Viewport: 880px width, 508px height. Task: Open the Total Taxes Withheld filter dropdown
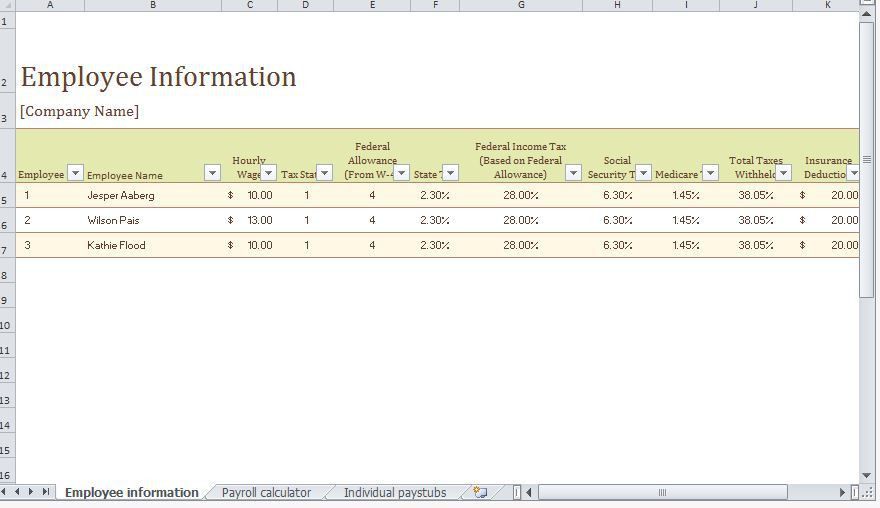point(784,173)
